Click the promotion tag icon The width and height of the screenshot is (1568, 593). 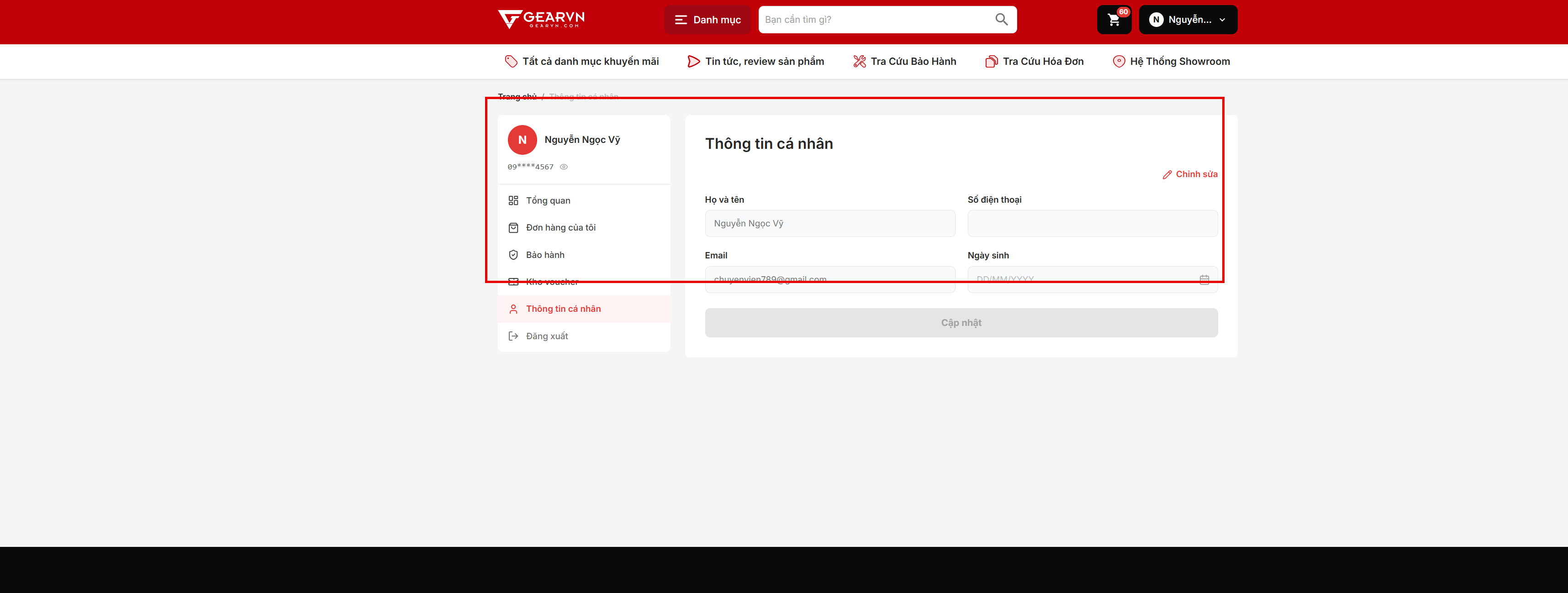[x=511, y=62]
